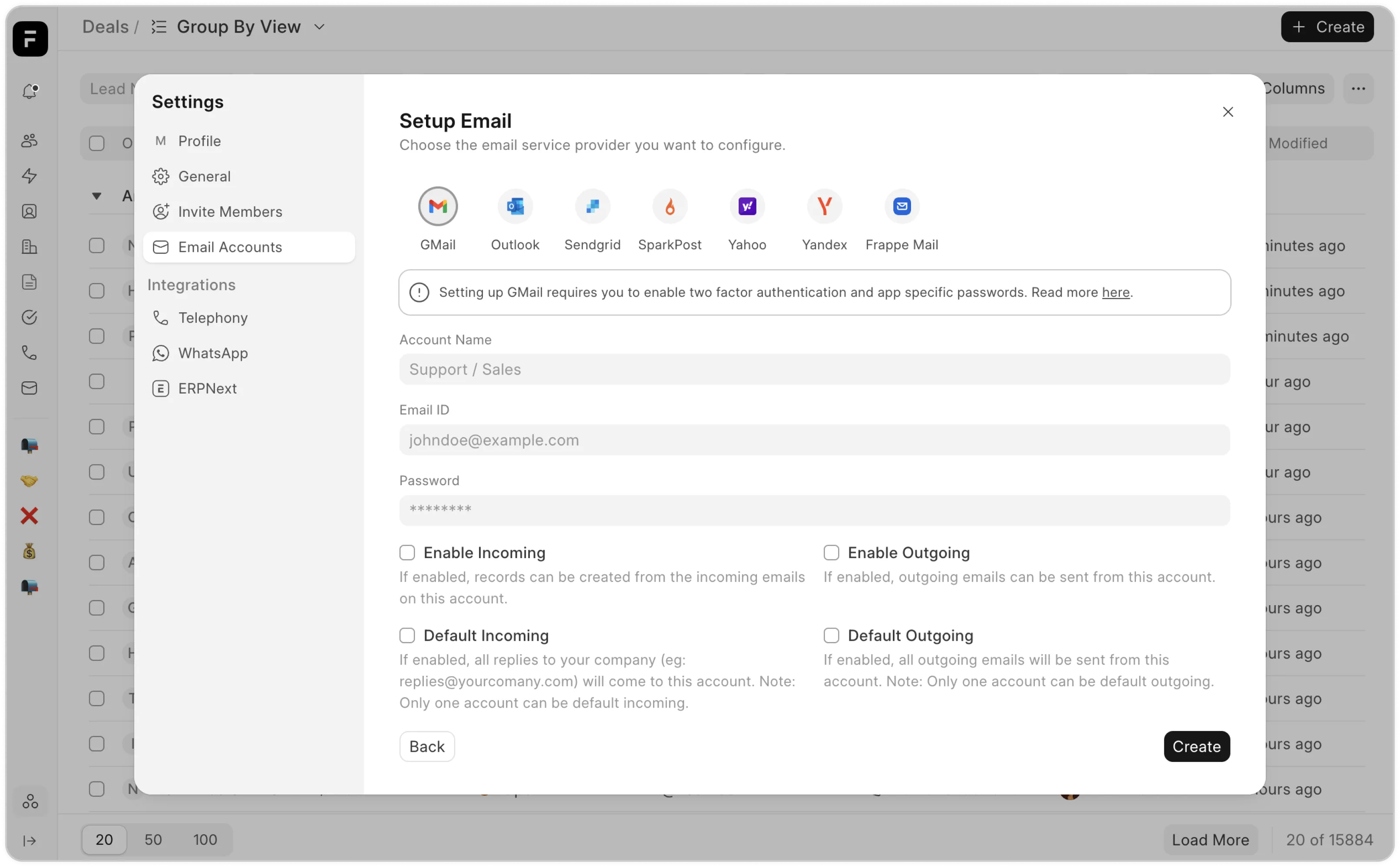The image size is (1400, 867).
Task: Open the 'here' GMail help link
Action: (x=1115, y=292)
